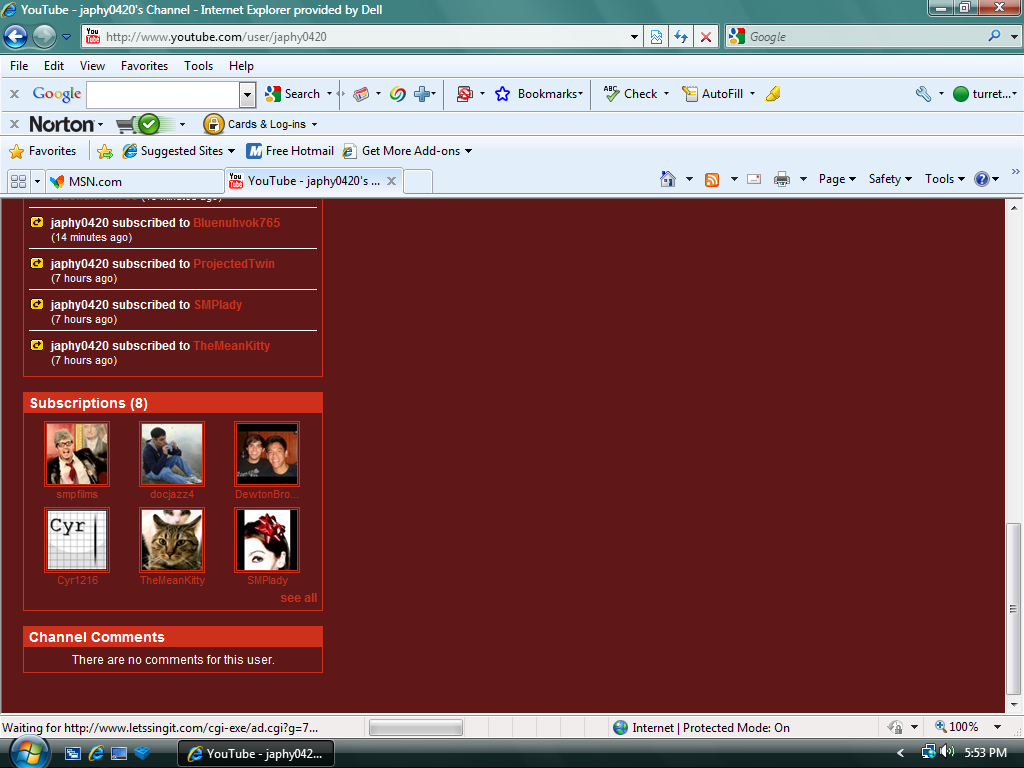Open the Help menu

click(x=241, y=66)
